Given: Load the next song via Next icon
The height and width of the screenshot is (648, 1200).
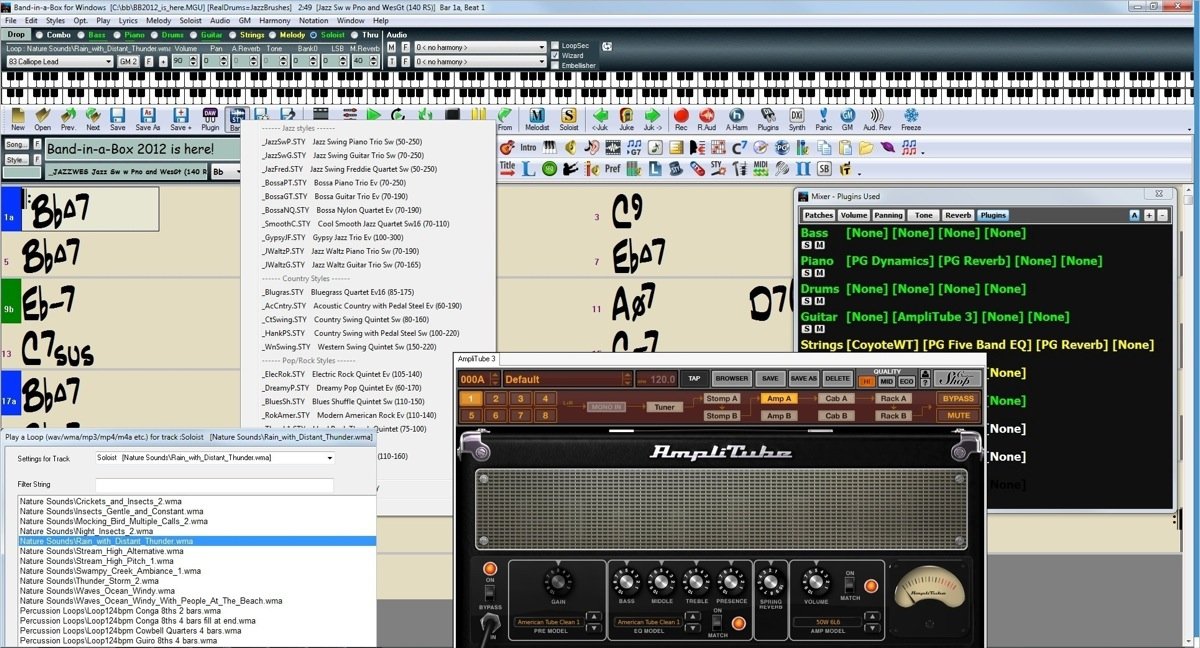Looking at the screenshot, I should (93, 119).
